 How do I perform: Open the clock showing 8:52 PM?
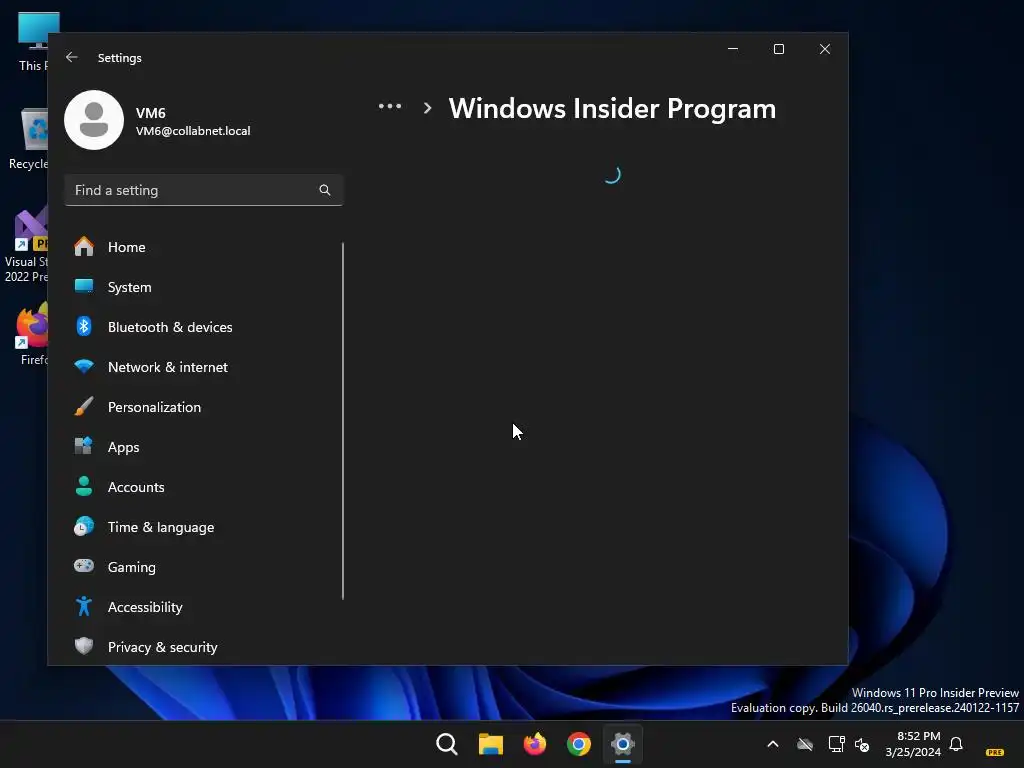tap(913, 744)
